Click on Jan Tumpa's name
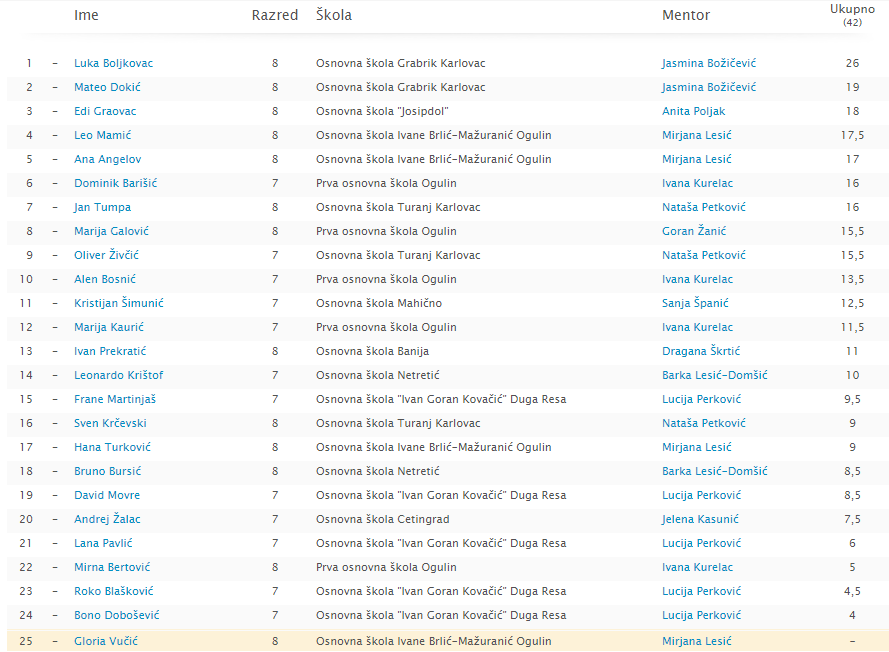Screen dimensions: 889x652 click(x=103, y=207)
